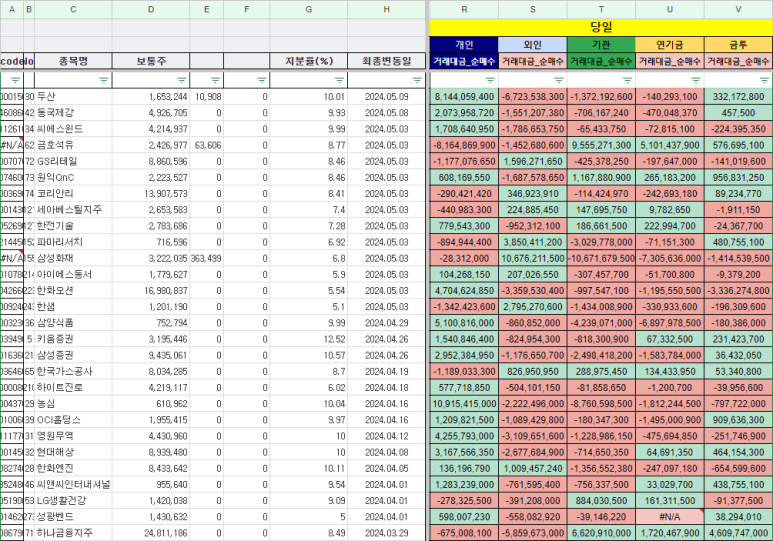Open the filter dropdown under 연기금 column
The height and width of the screenshot is (541, 773).
(x=696, y=80)
